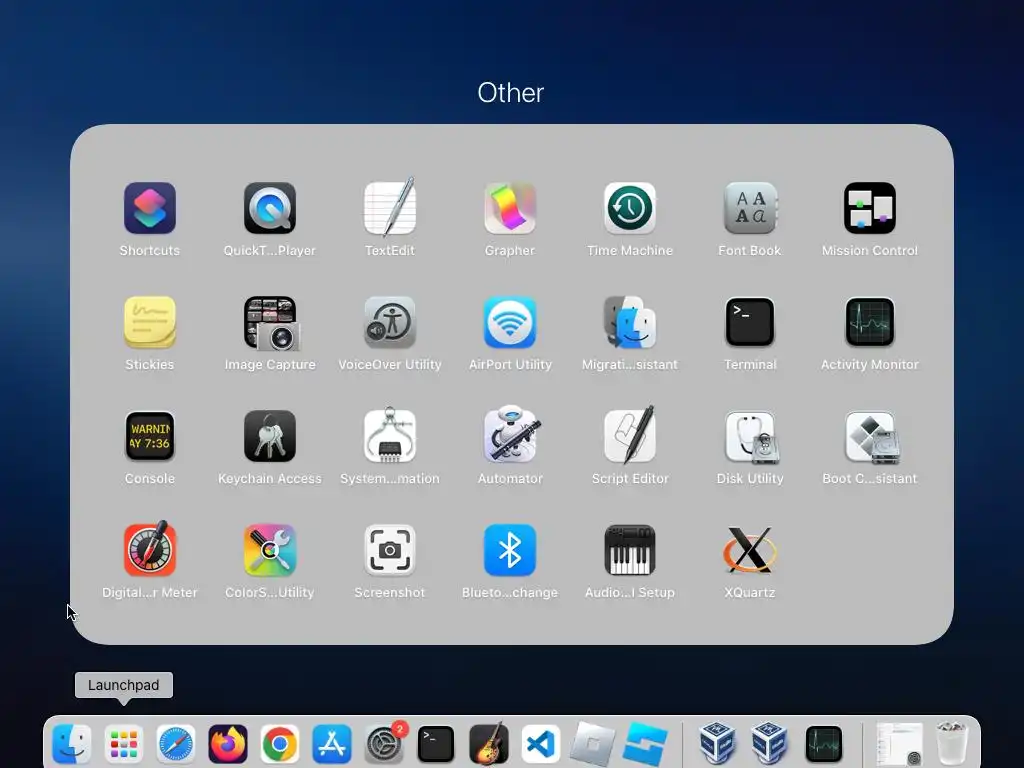Launch Firefox from the Dock
This screenshot has width=1024, height=768.
[228, 744]
